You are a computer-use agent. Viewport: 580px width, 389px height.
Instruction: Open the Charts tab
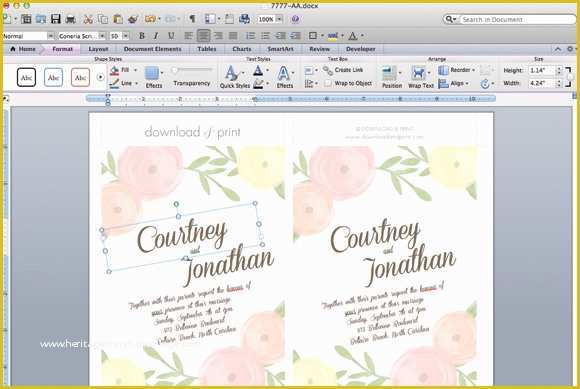[x=242, y=49]
